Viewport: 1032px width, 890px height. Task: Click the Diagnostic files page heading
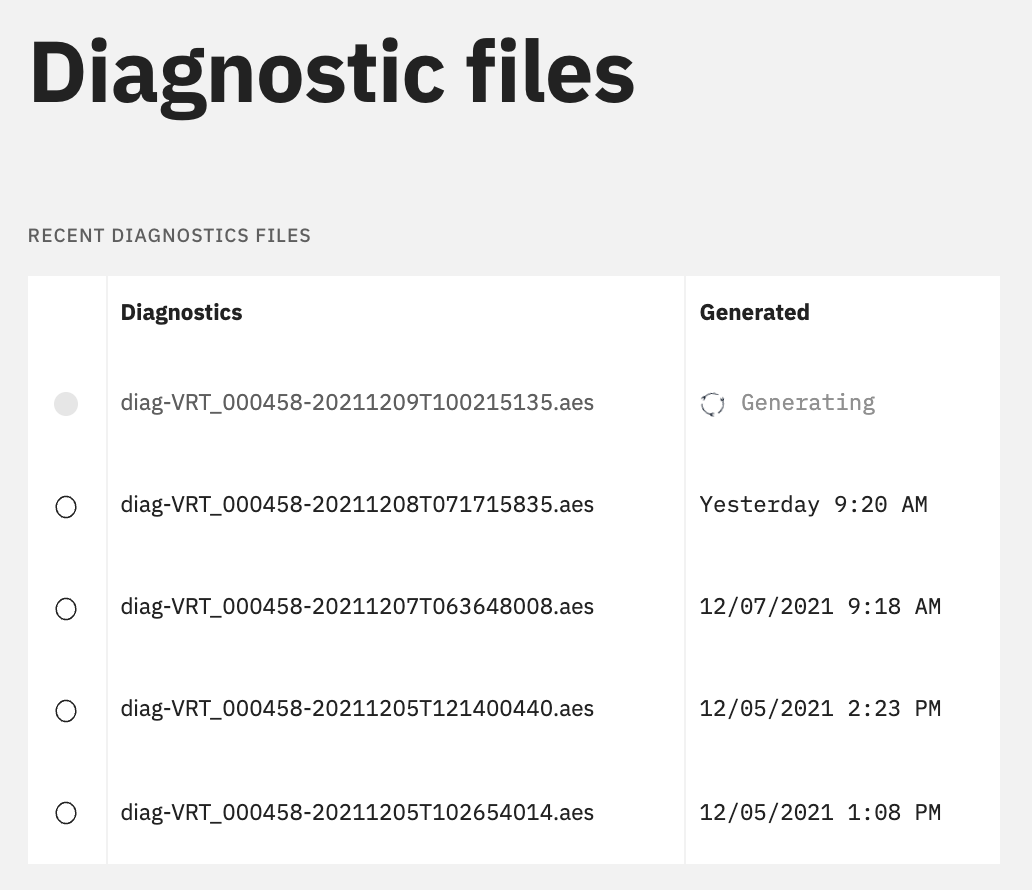(332, 74)
